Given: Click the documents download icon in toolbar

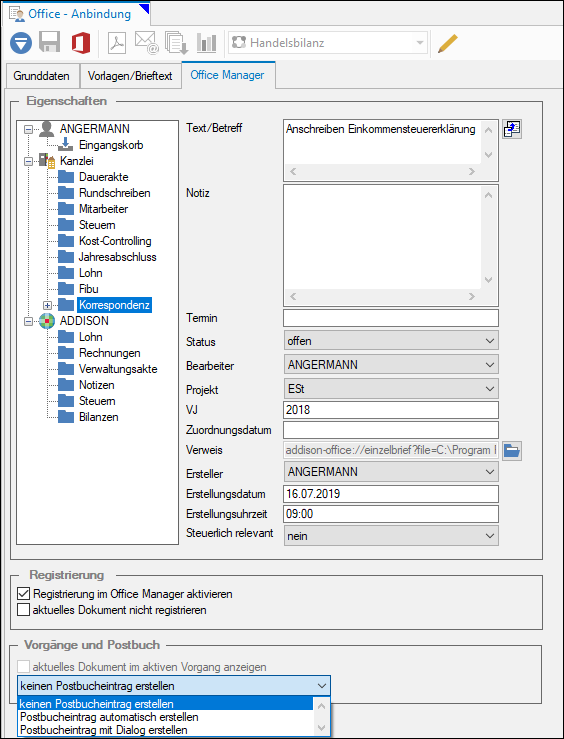Looking at the screenshot, I should pyautogui.click(x=177, y=43).
